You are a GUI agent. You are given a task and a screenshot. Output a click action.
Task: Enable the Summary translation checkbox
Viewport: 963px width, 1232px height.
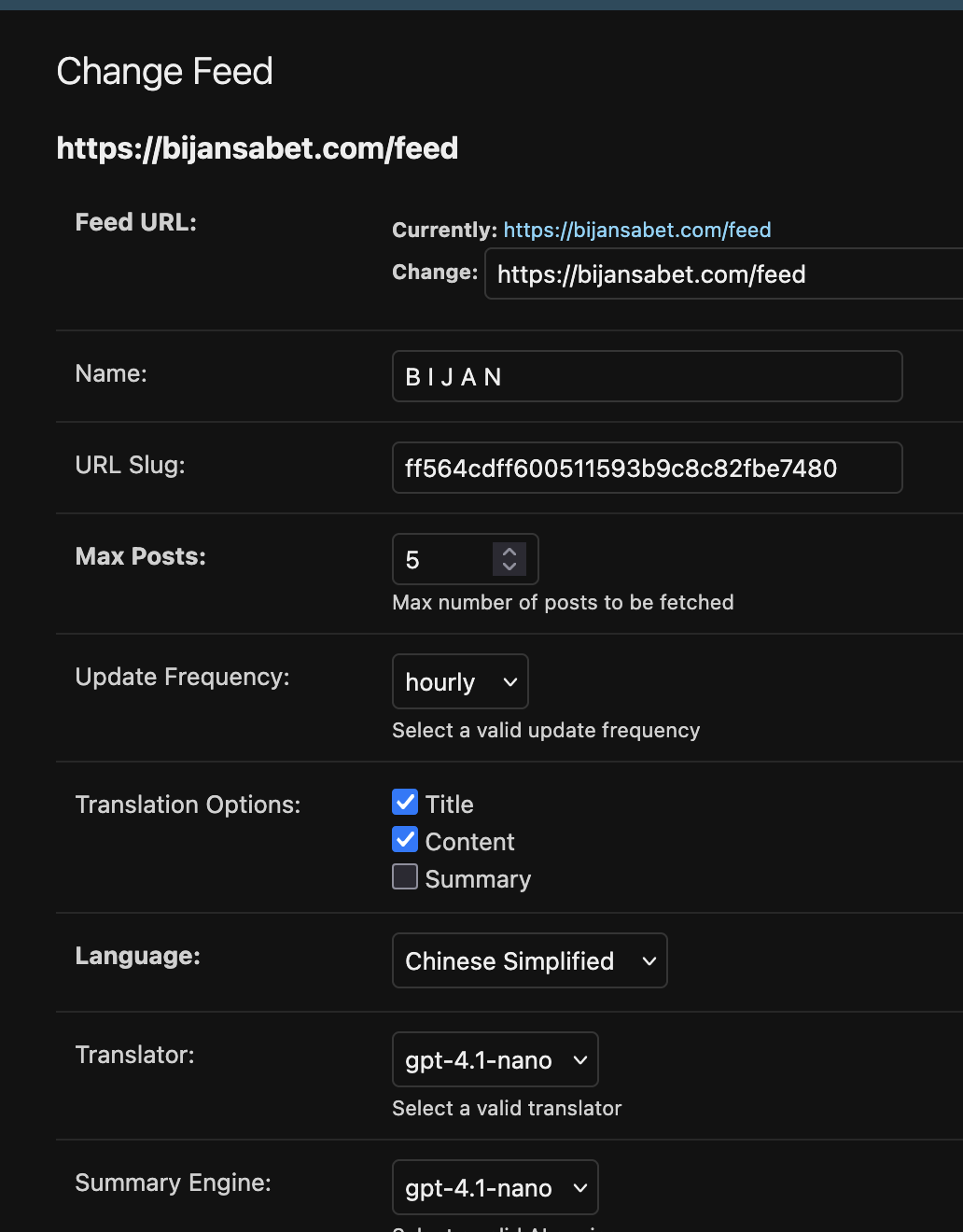[404, 876]
